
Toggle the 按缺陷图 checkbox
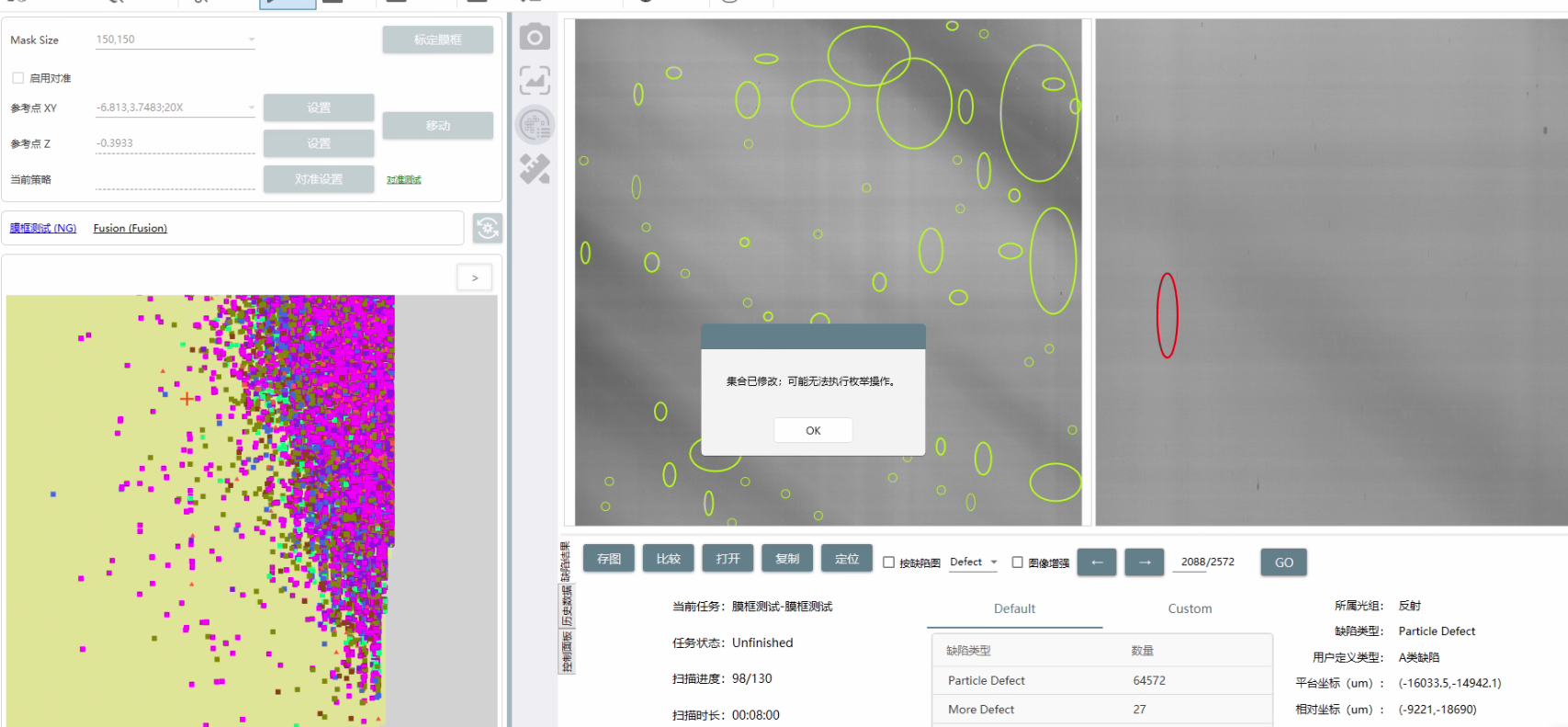[889, 562]
